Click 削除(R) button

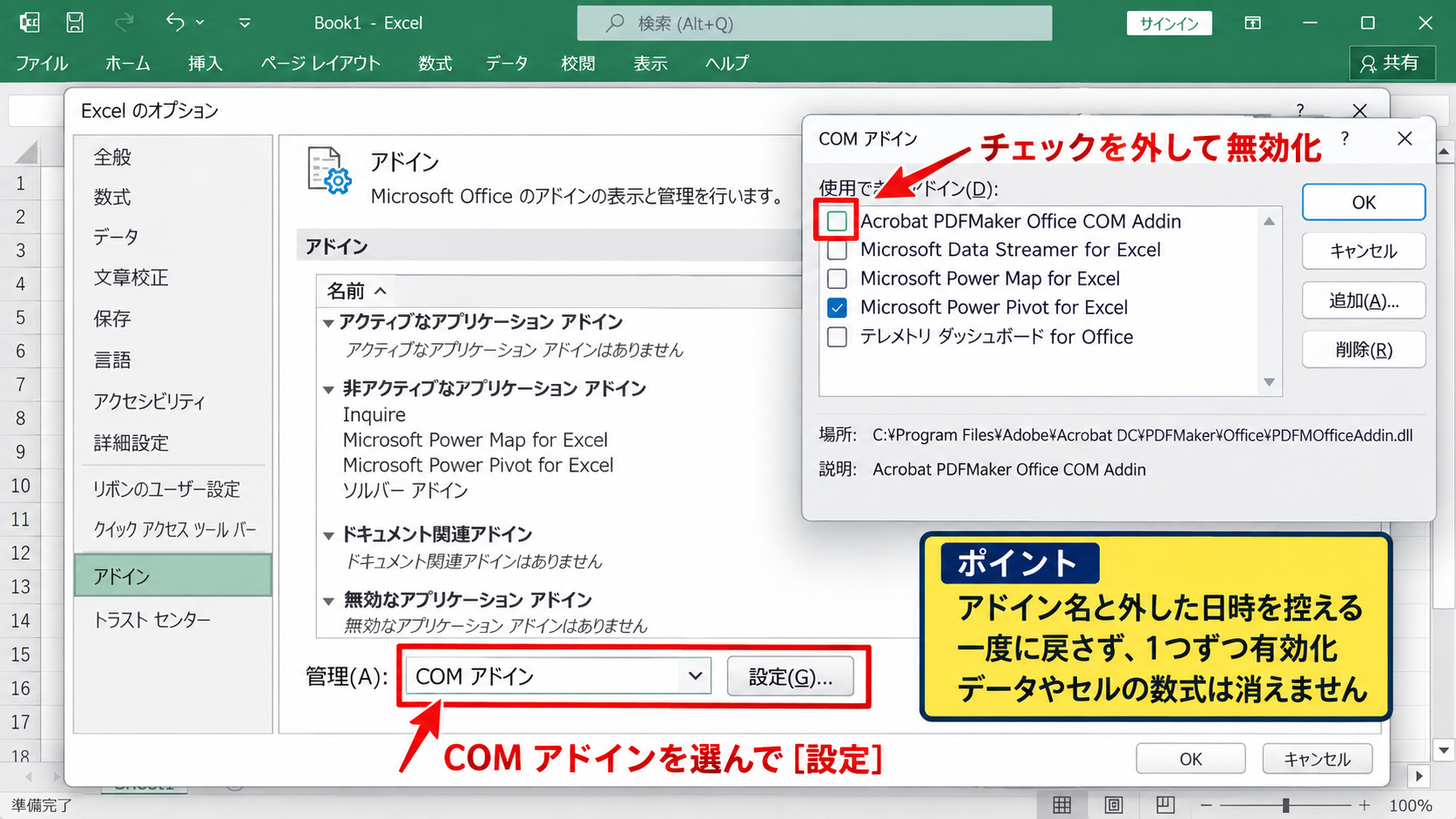[x=1364, y=349]
